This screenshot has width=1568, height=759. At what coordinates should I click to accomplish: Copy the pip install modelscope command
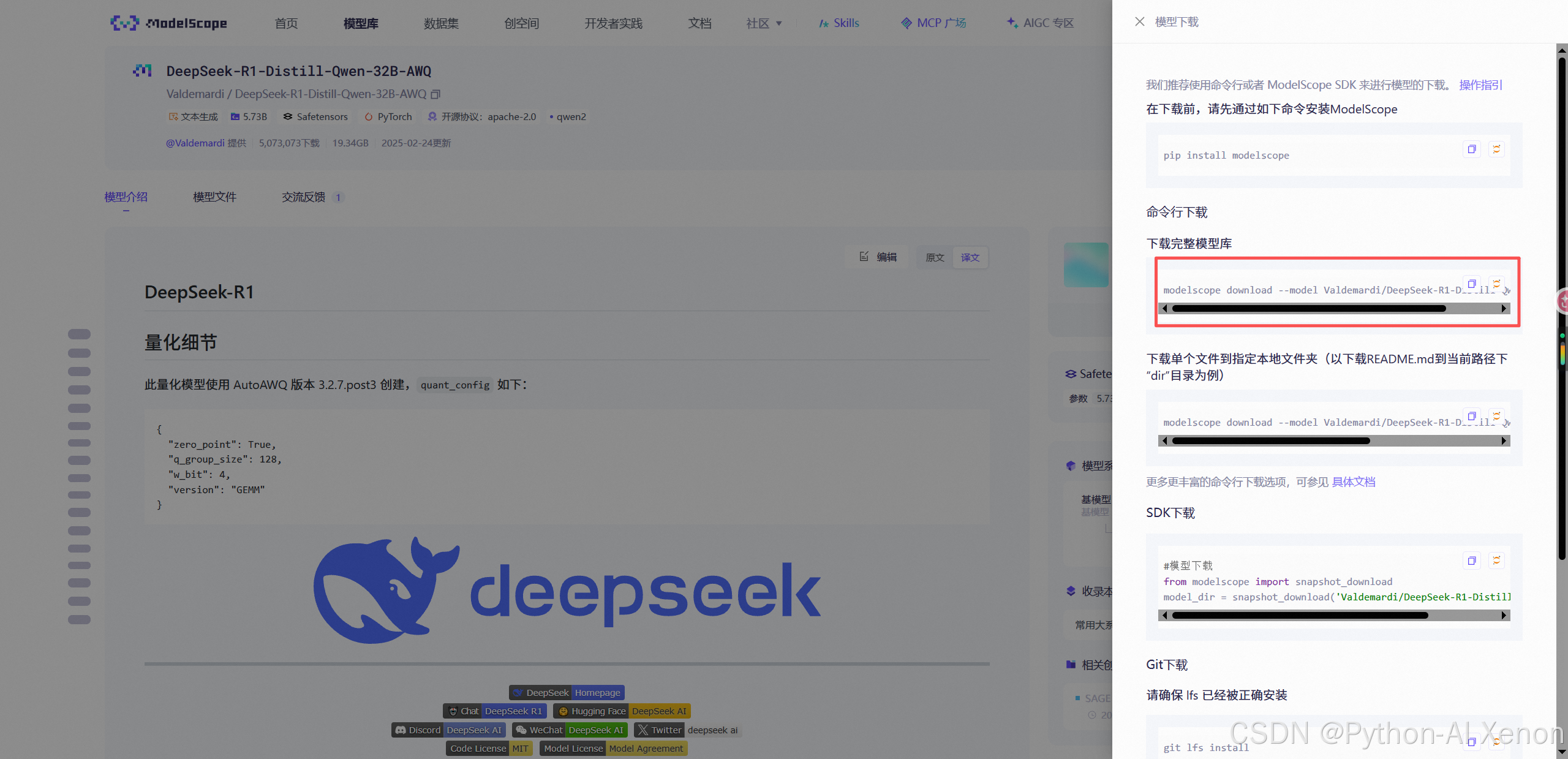click(x=1472, y=149)
